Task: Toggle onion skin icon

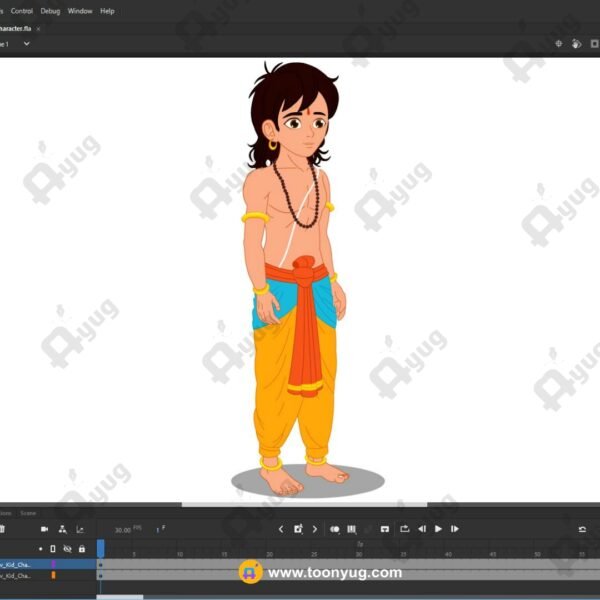Action: coord(335,529)
